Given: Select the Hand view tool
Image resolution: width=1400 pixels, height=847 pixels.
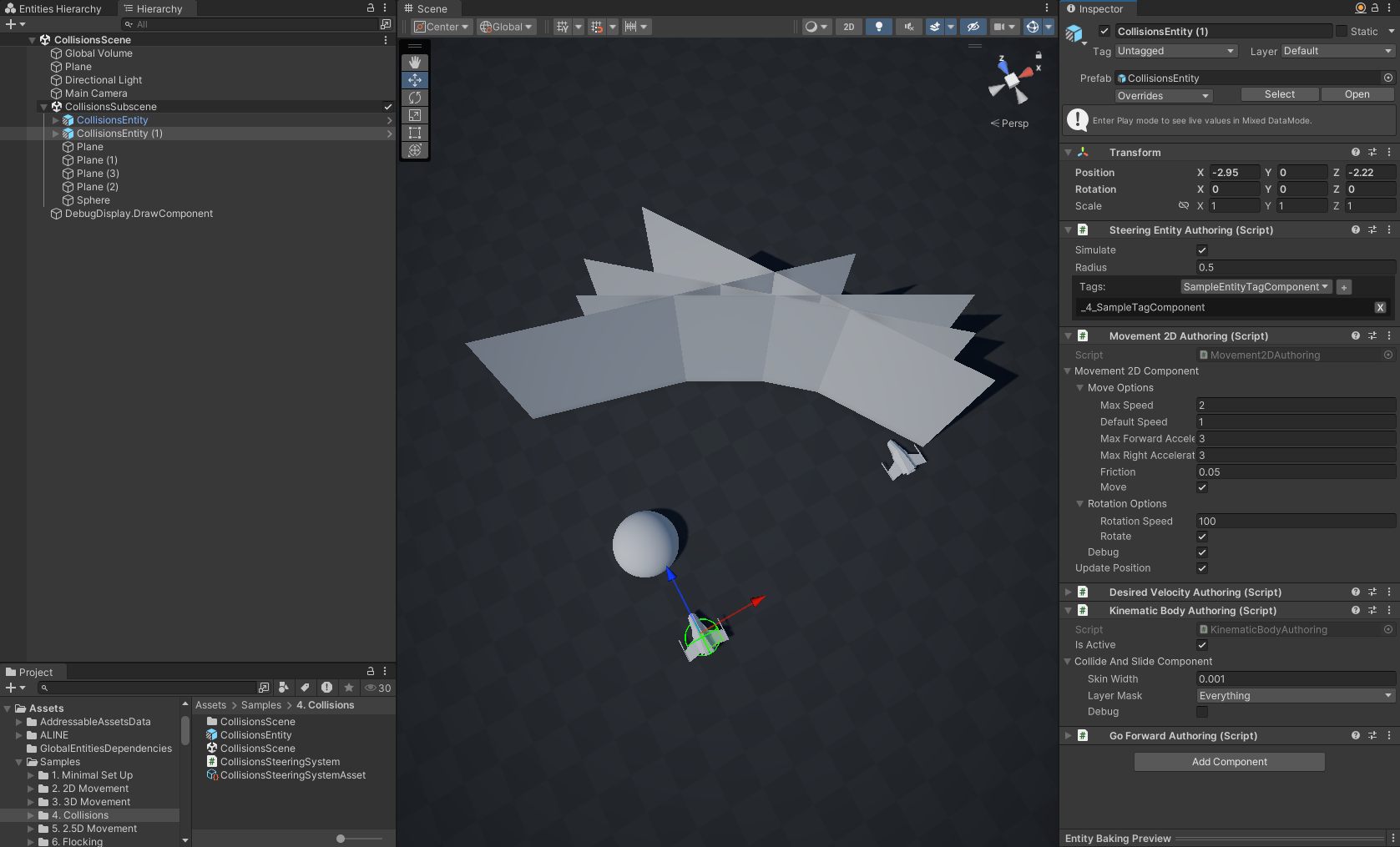Looking at the screenshot, I should coord(415,63).
